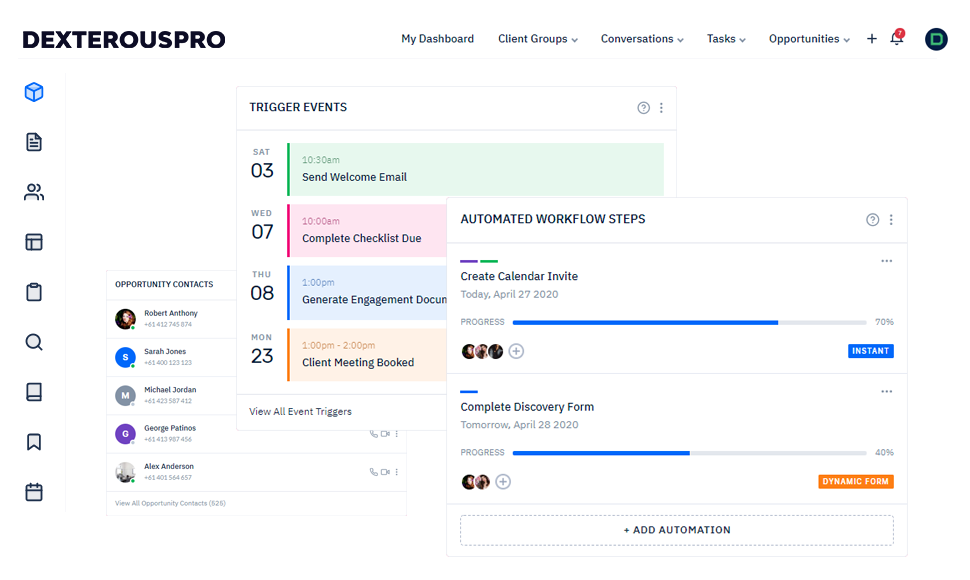Open the calendar icon in the sidebar
The width and height of the screenshot is (970, 580).
[34, 492]
